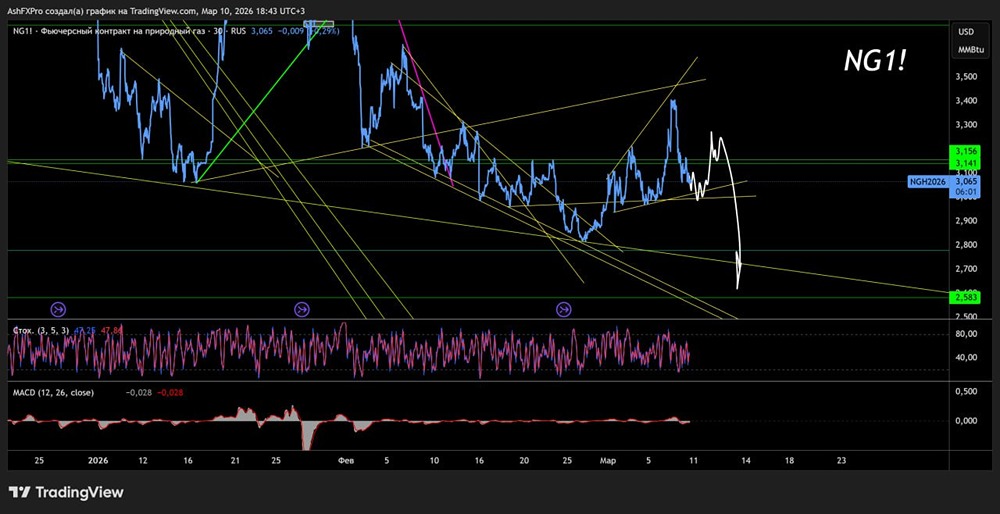
Task: Click the event marker icon nearest 25 February
Action: pyautogui.click(x=563, y=310)
